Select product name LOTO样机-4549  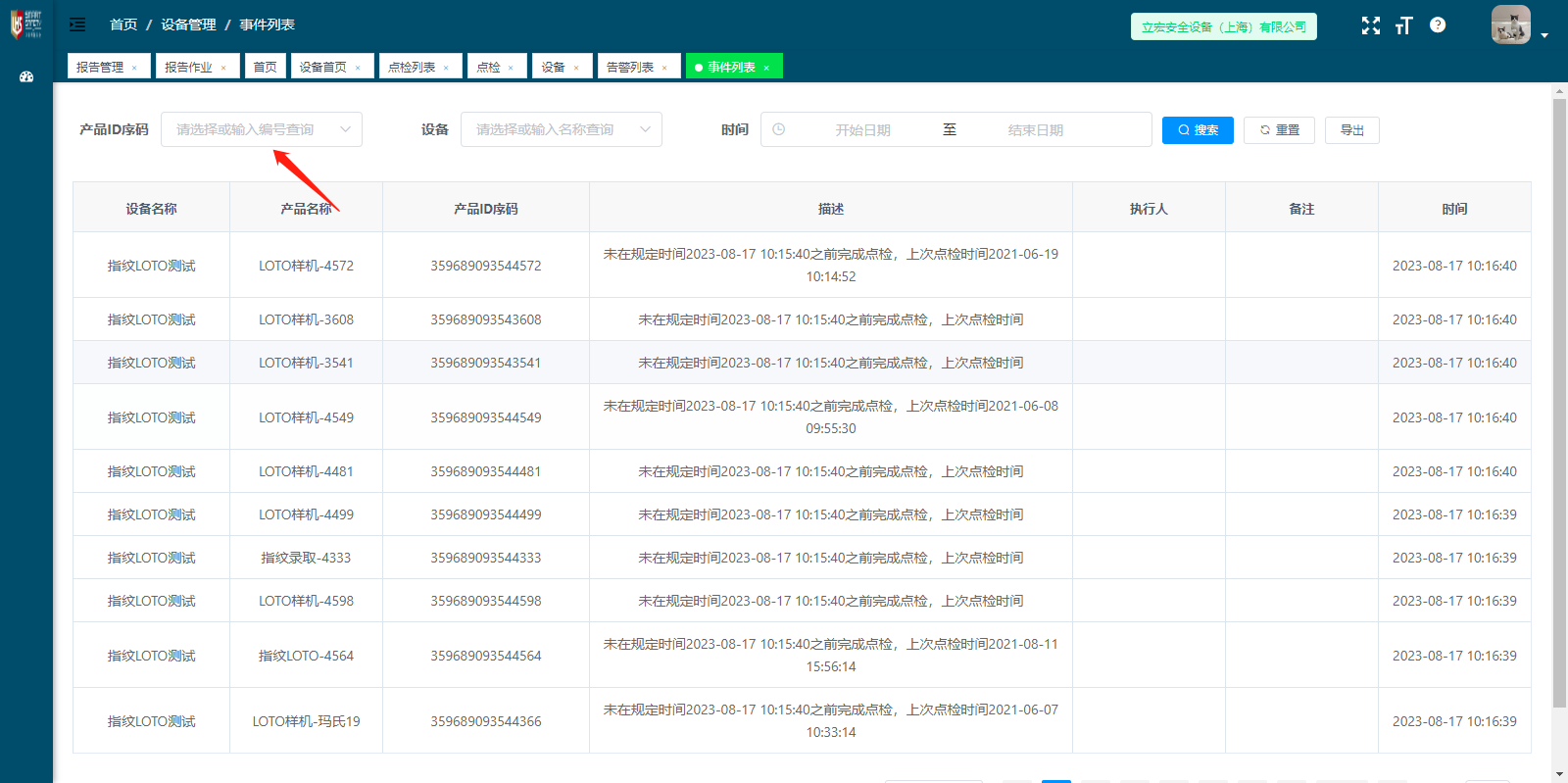pos(307,417)
